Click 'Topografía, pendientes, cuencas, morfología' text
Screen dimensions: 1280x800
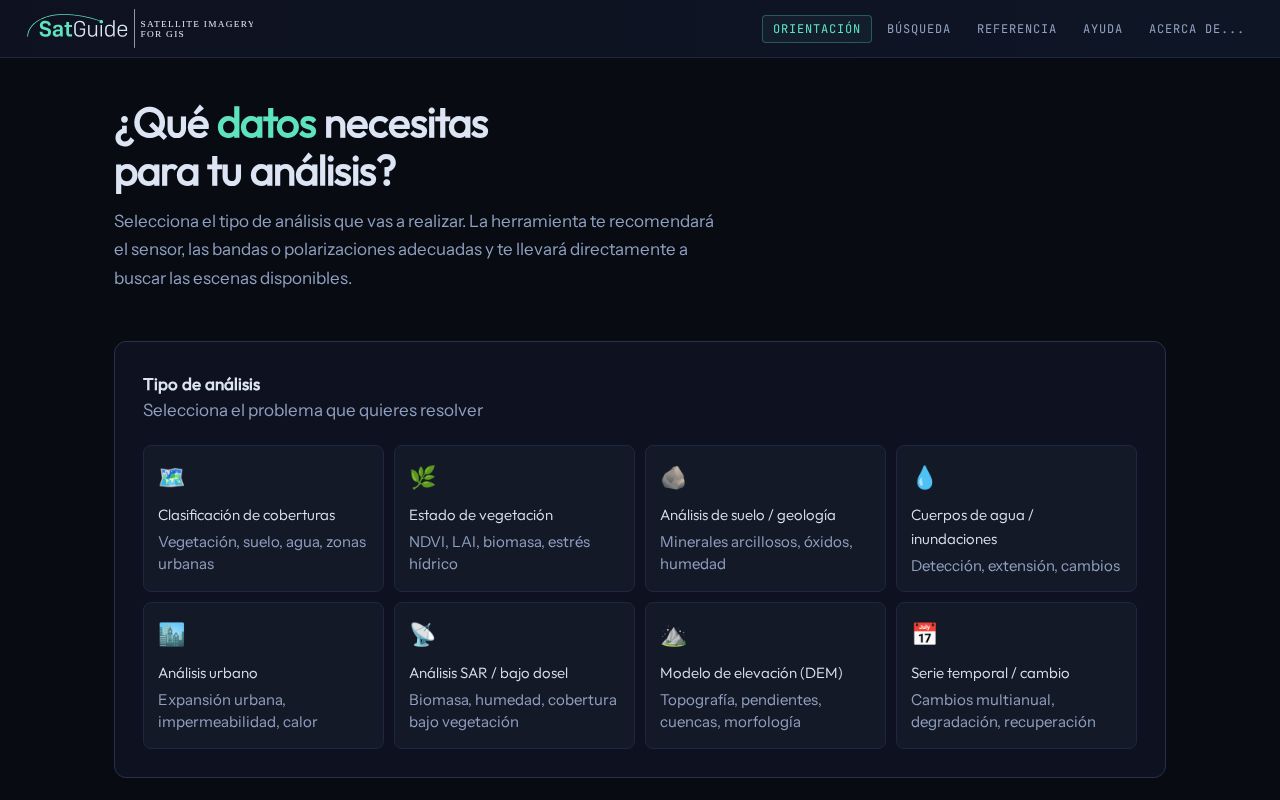pyautogui.click(x=741, y=711)
